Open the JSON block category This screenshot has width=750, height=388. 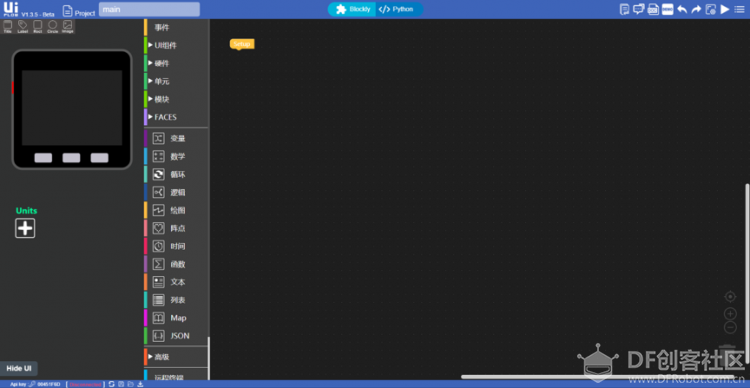click(x=176, y=336)
